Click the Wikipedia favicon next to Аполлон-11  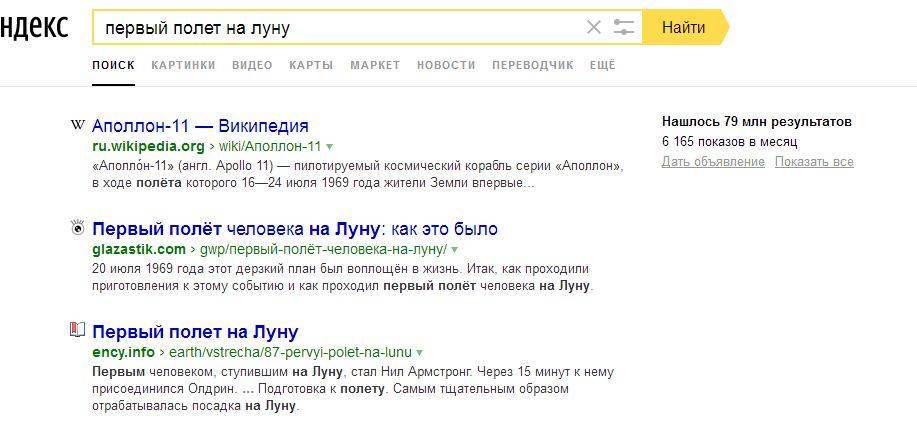tap(77, 126)
